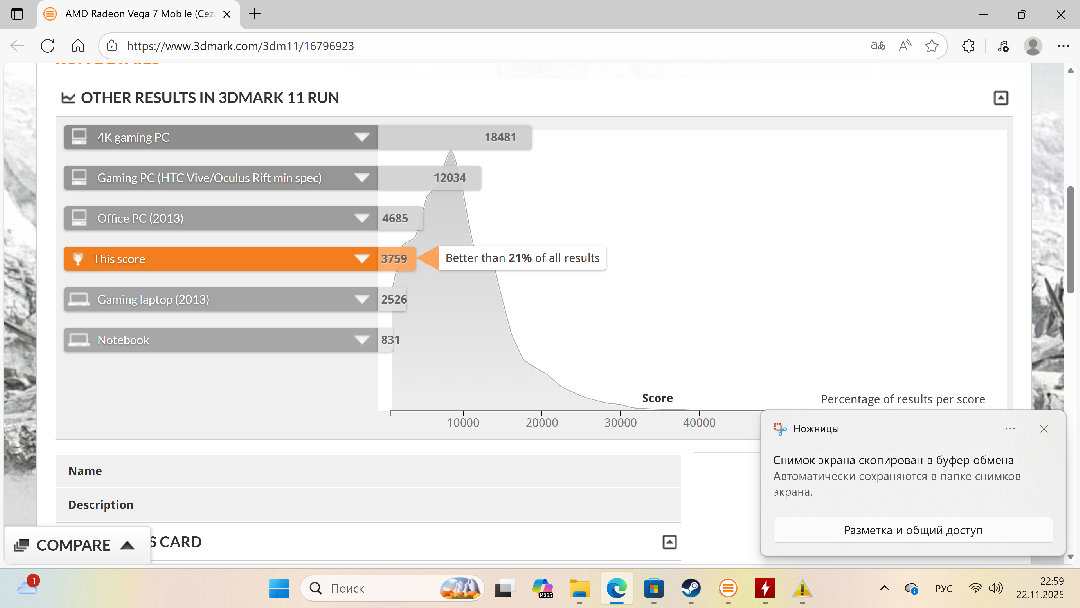Click the 12034 score value
The height and width of the screenshot is (608, 1080).
(x=450, y=178)
